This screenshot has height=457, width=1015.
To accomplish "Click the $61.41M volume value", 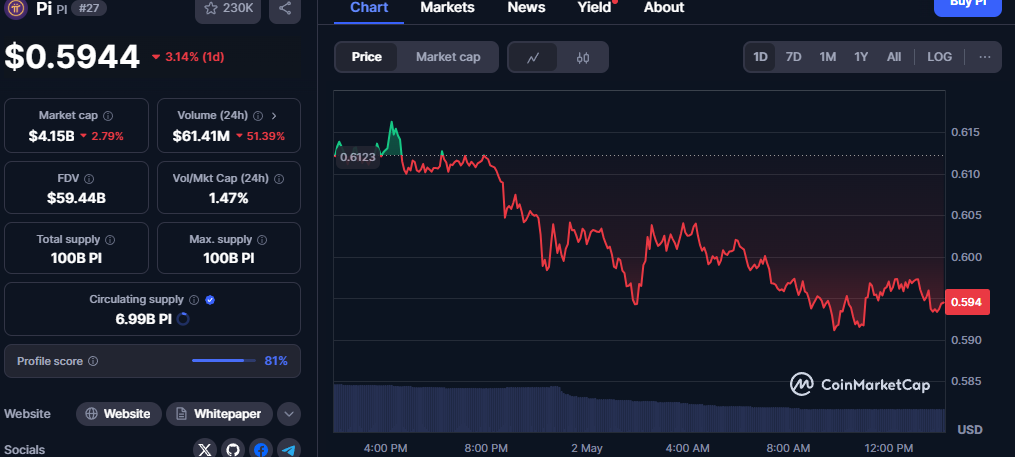I will pos(201,137).
